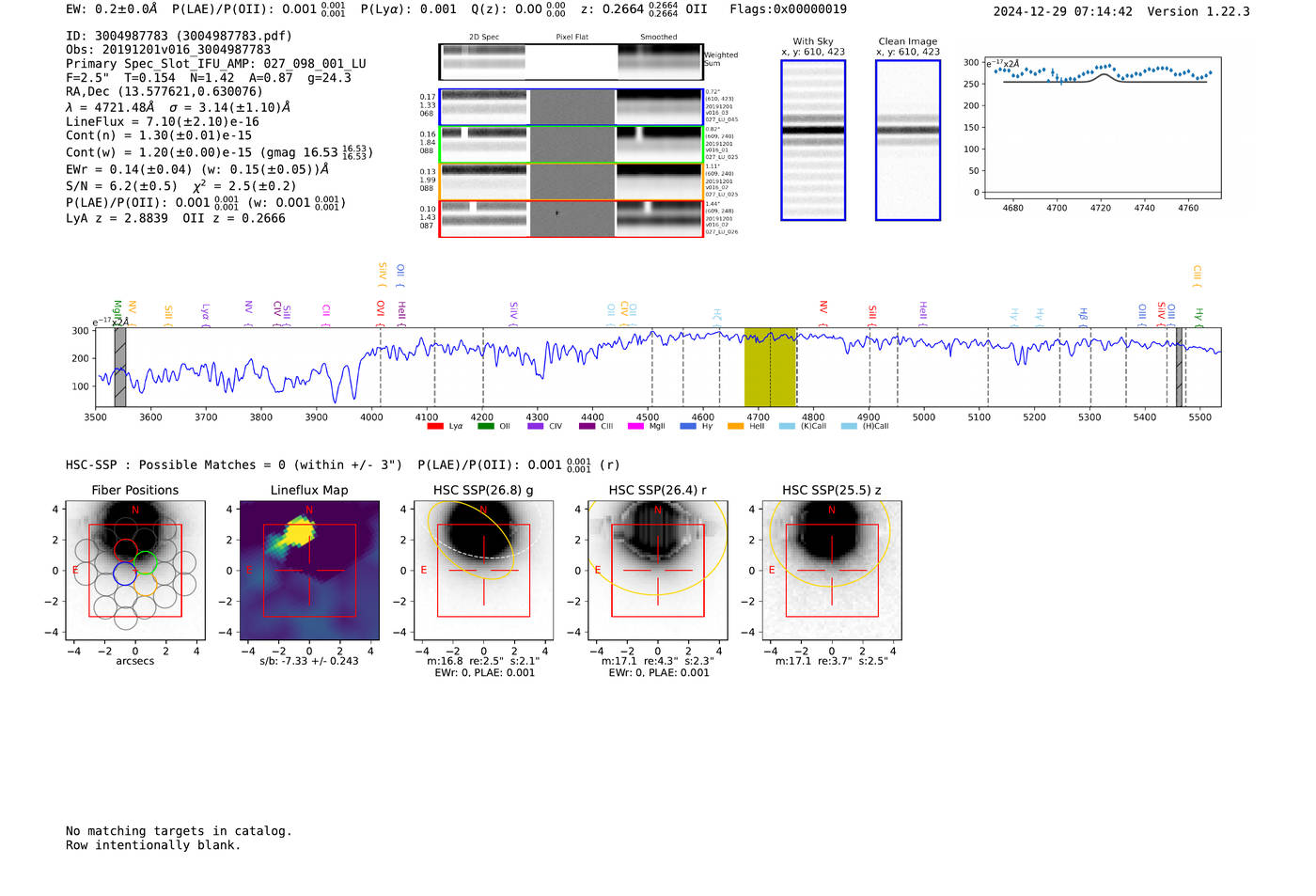Click the Flags:0x00000019 text
The height and width of the screenshot is (896, 1316).
tap(788, 9)
